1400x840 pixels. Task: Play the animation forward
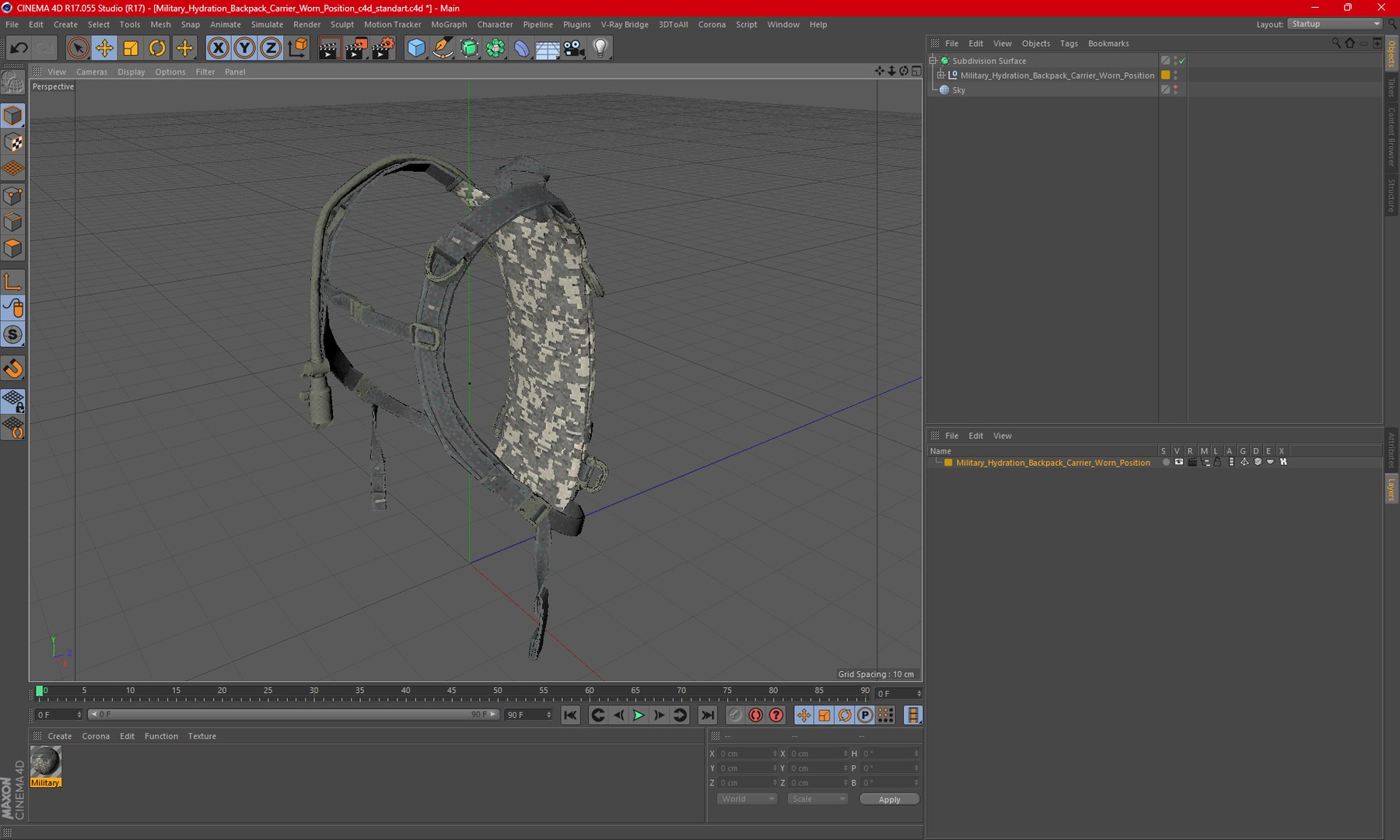tap(639, 715)
